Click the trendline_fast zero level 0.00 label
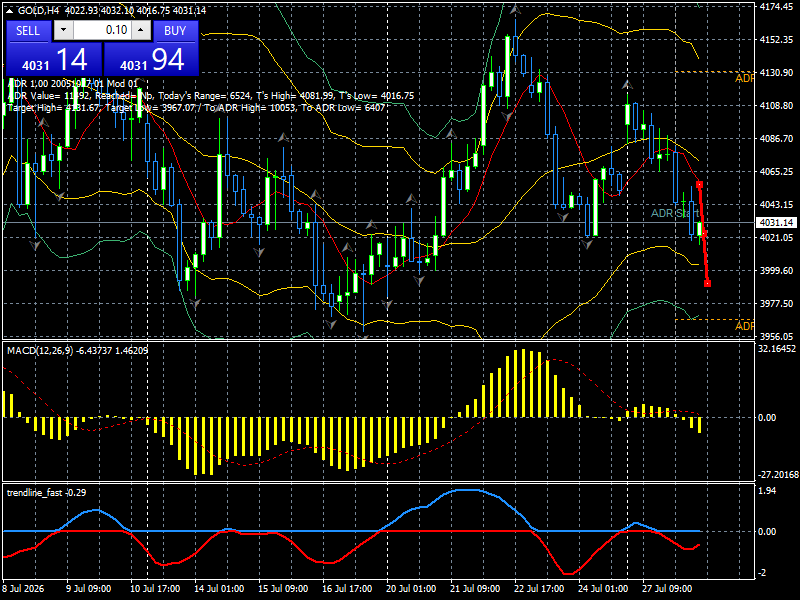 coord(767,532)
